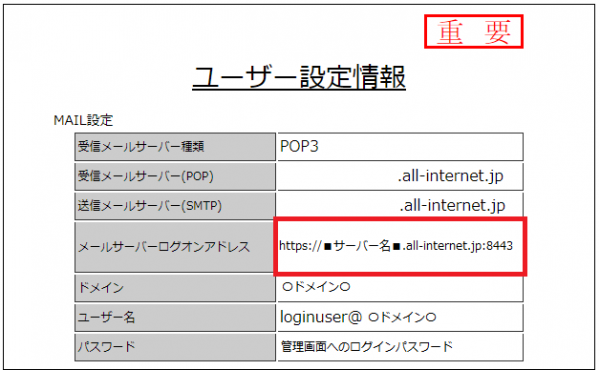Select the 送信メールサーバー(SMTP) label cell
Image resolution: width=600 pixels, height=370 pixels.
(x=175, y=206)
